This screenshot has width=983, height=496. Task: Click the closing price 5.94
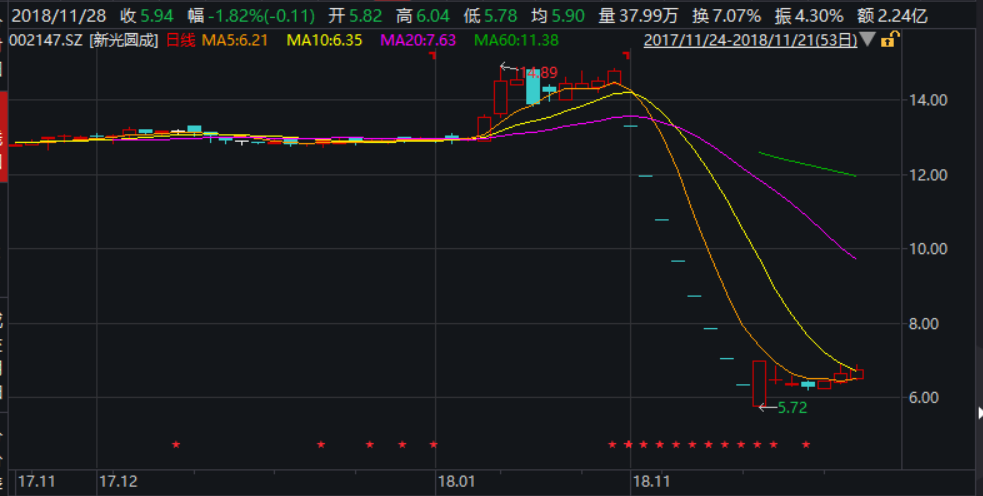[x=157, y=16]
